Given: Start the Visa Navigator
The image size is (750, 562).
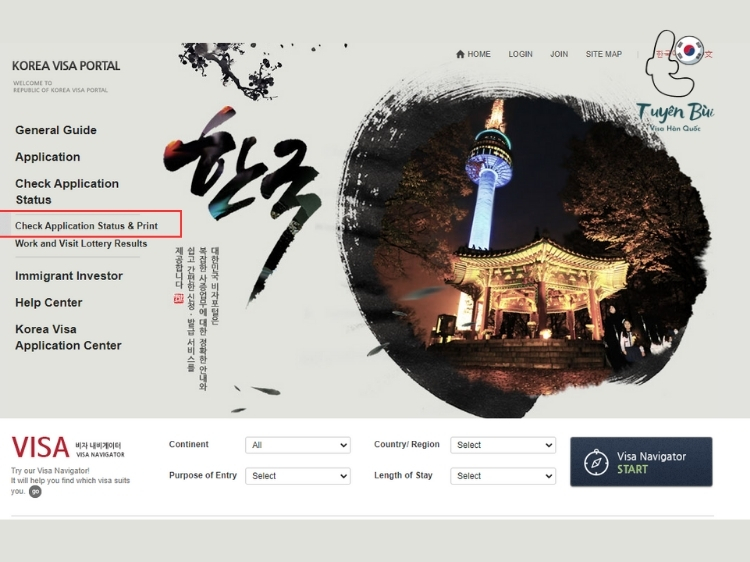Looking at the screenshot, I should 641,462.
